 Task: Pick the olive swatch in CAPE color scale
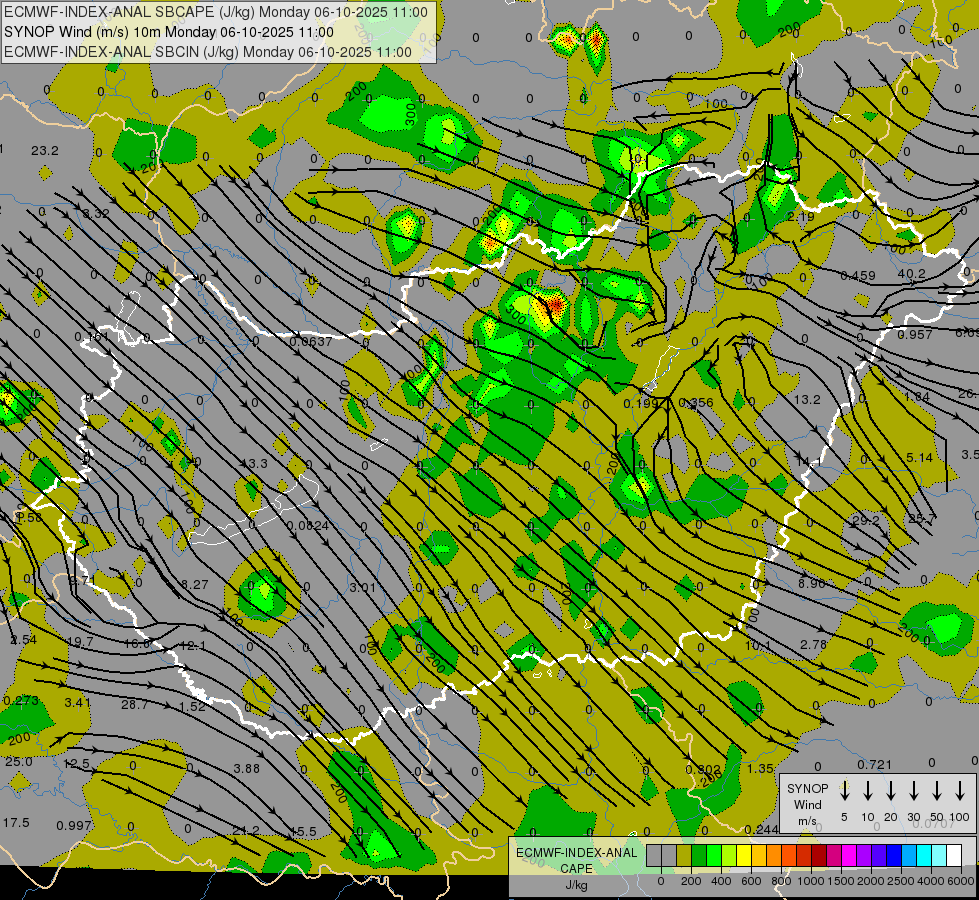pos(684,855)
